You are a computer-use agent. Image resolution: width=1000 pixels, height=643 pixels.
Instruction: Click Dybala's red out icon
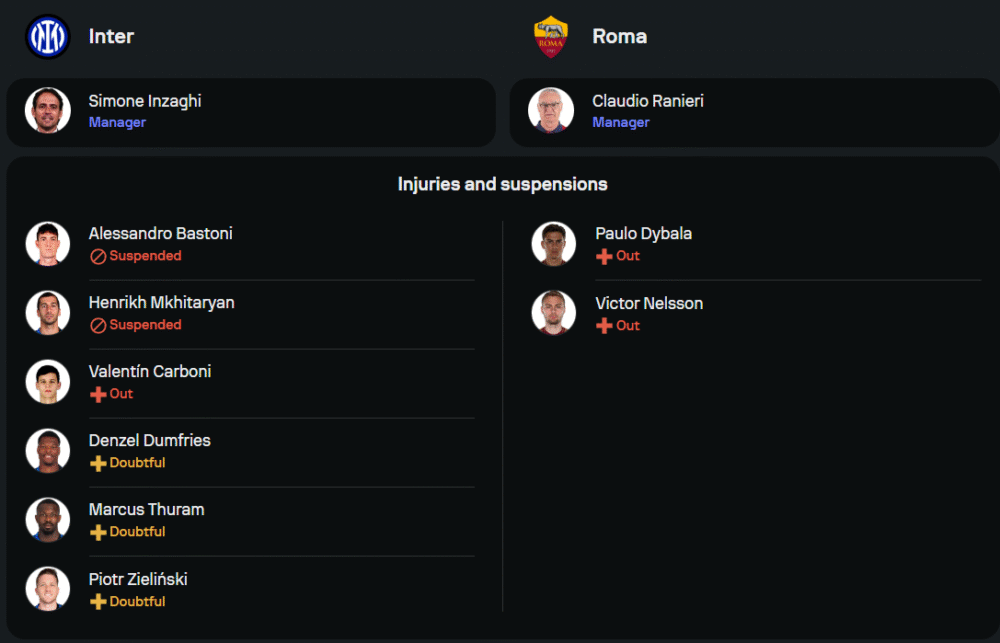(x=604, y=256)
